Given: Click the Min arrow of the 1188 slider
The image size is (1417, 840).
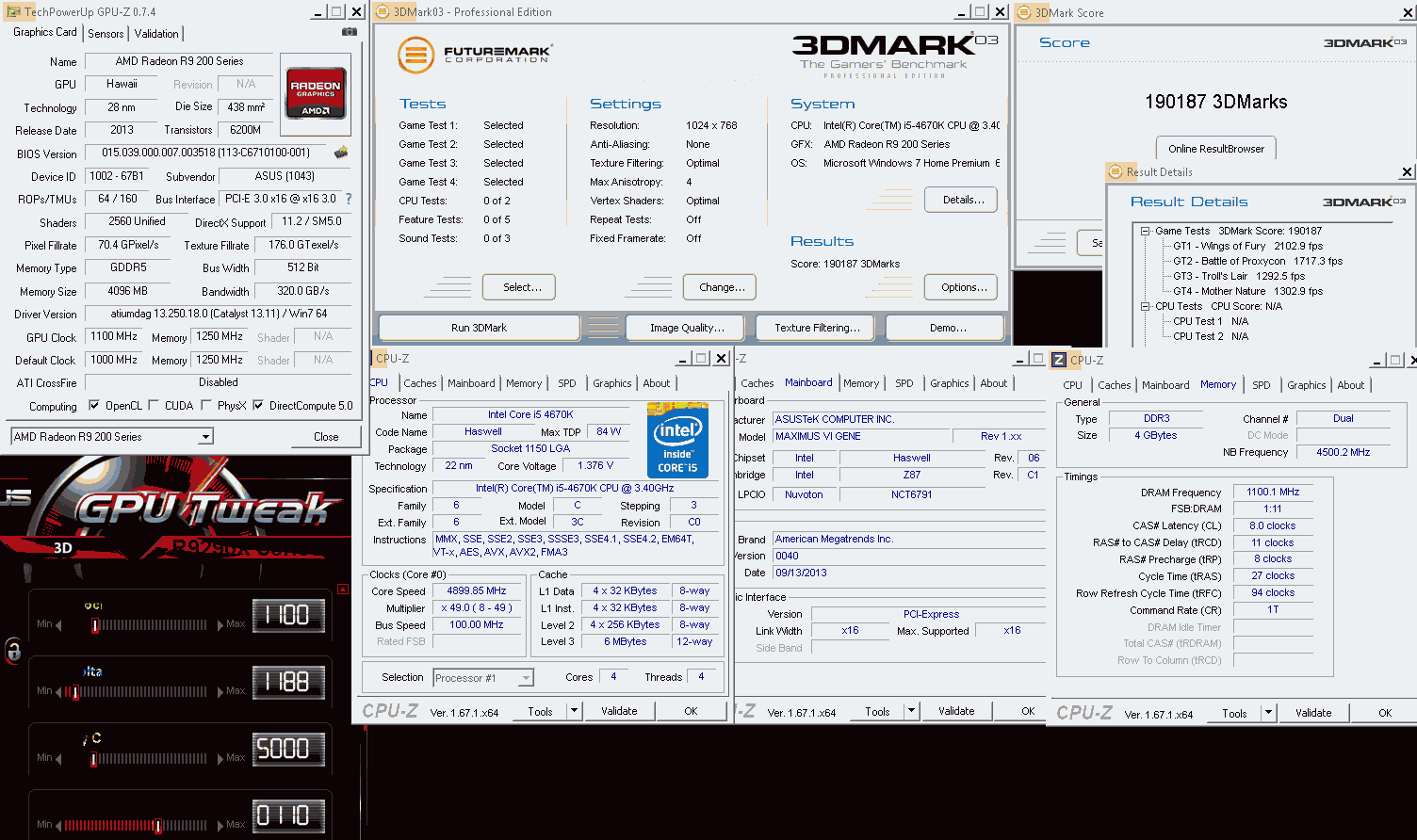Looking at the screenshot, I should (58, 691).
